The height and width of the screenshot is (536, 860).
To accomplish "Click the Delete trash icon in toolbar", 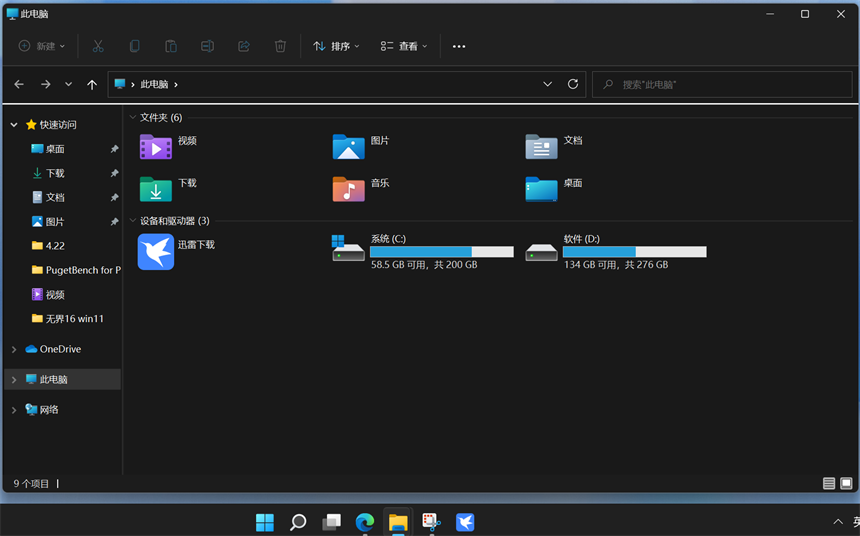I will click(x=280, y=46).
